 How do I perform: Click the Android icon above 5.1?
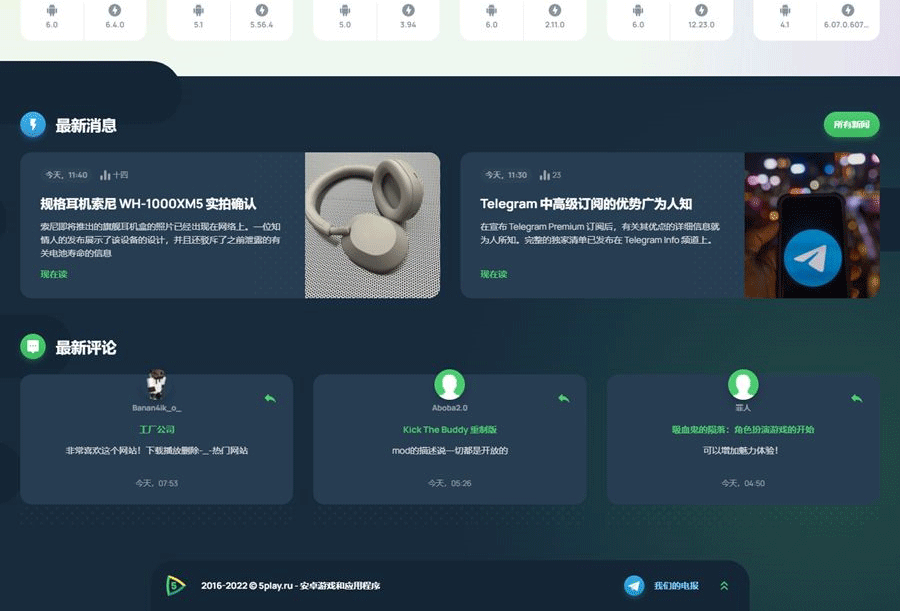pos(198,10)
